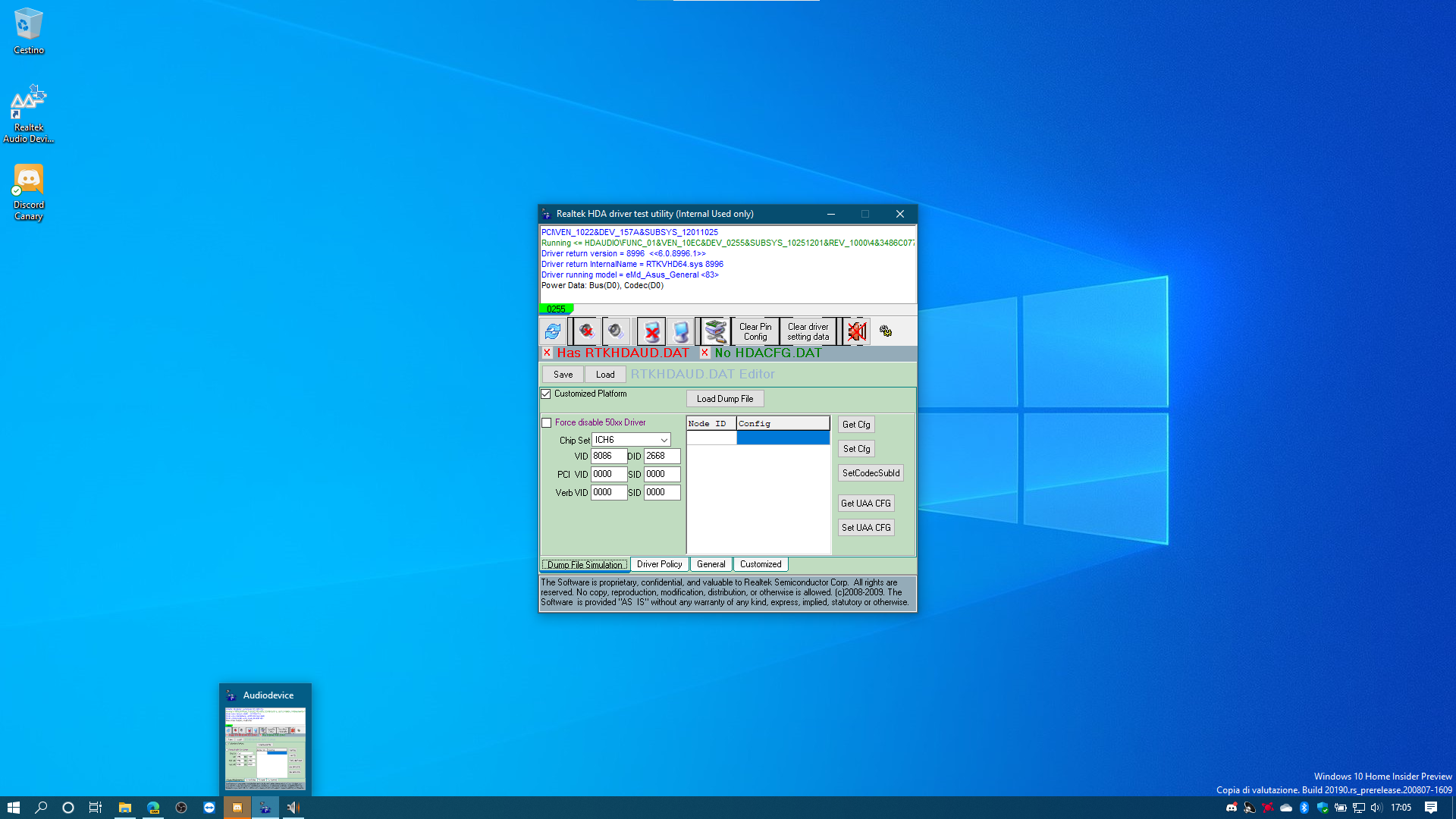Viewport: 1456px width, 819px height.
Task: Click the Set UAA CFG button
Action: coord(865,528)
